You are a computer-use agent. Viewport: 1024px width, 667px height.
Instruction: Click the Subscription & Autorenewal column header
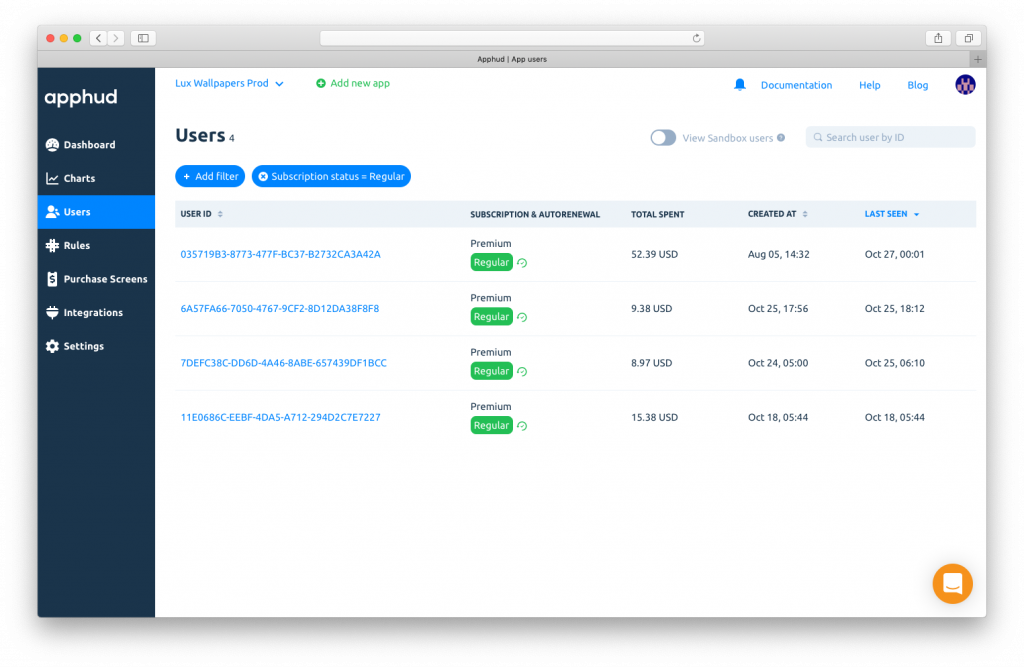pos(535,214)
